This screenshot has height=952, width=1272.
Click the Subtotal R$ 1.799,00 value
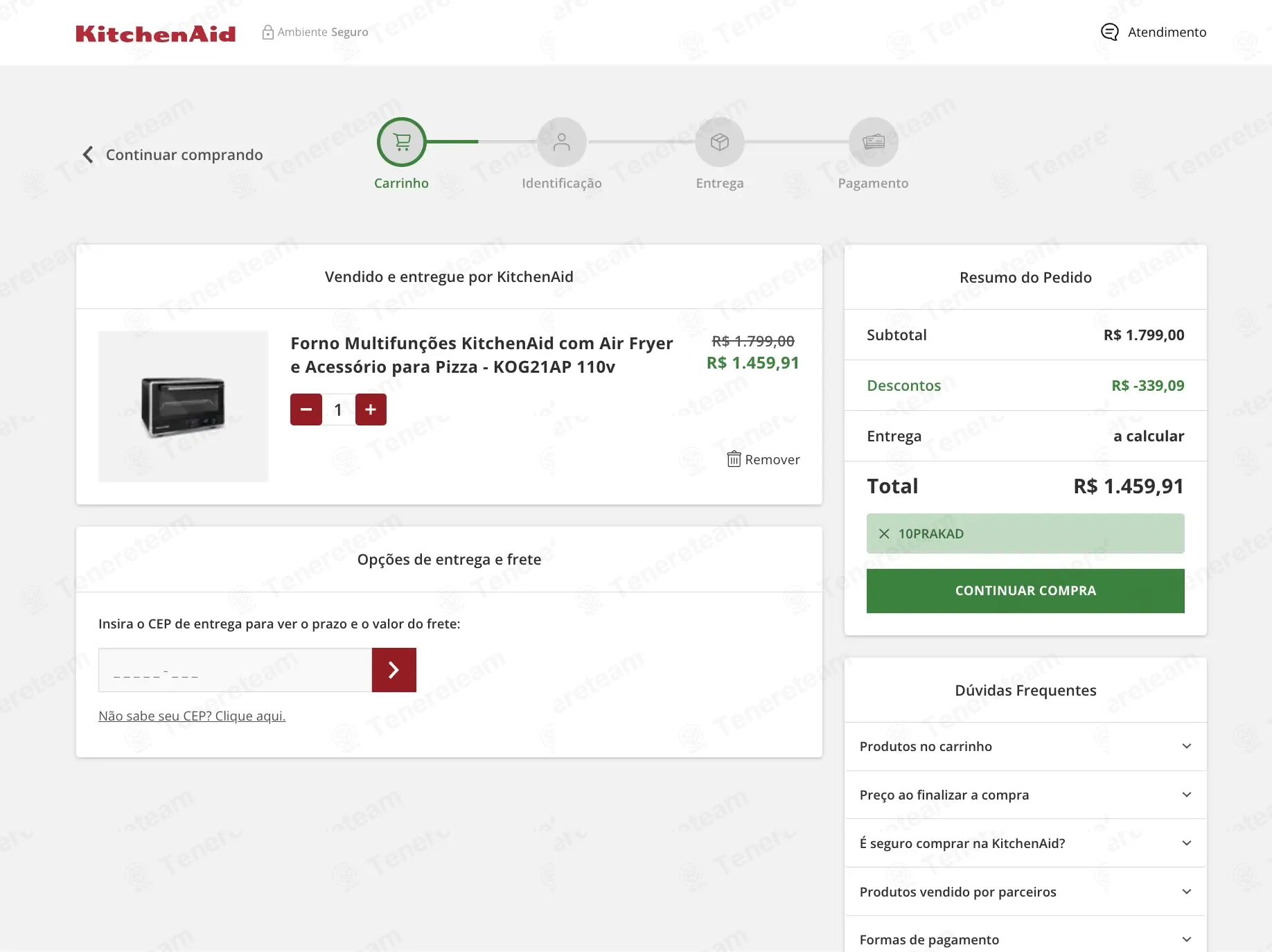tap(1144, 335)
